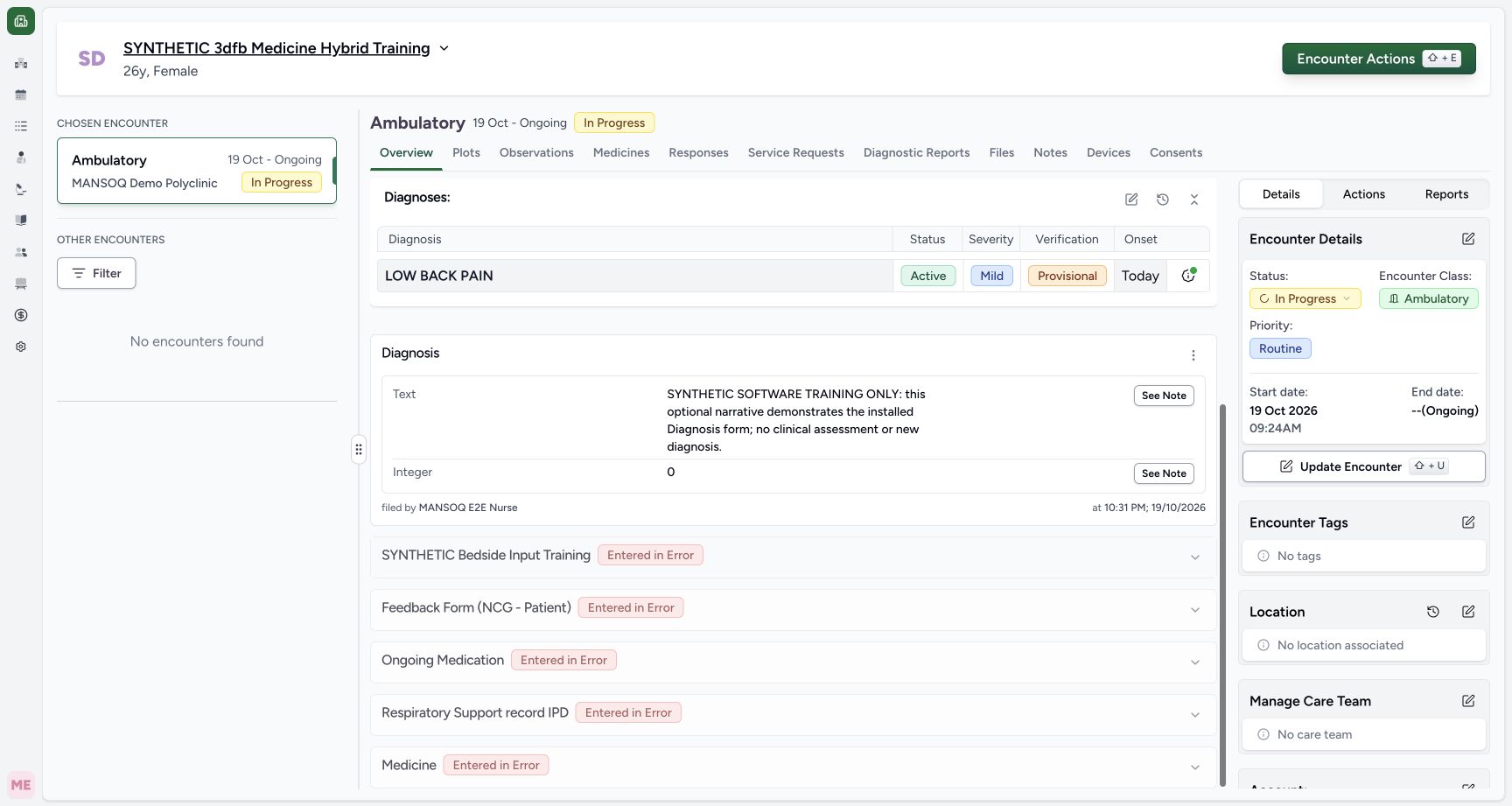Select the Reports tab in side panel
The width and height of the screenshot is (1512, 806).
pyautogui.click(x=1446, y=194)
